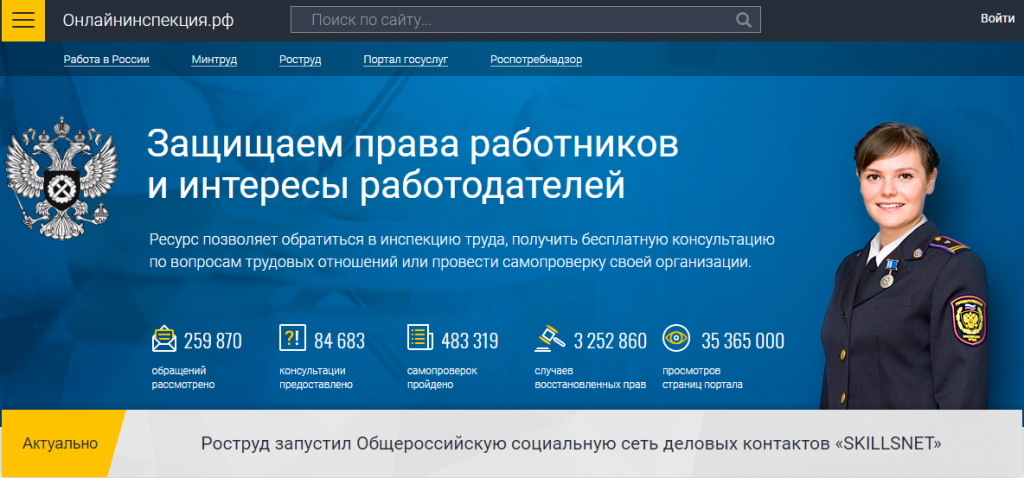Viewport: 1024px width, 478px height.
Task: Click the "35 365 000" counter value
Action: point(743,341)
